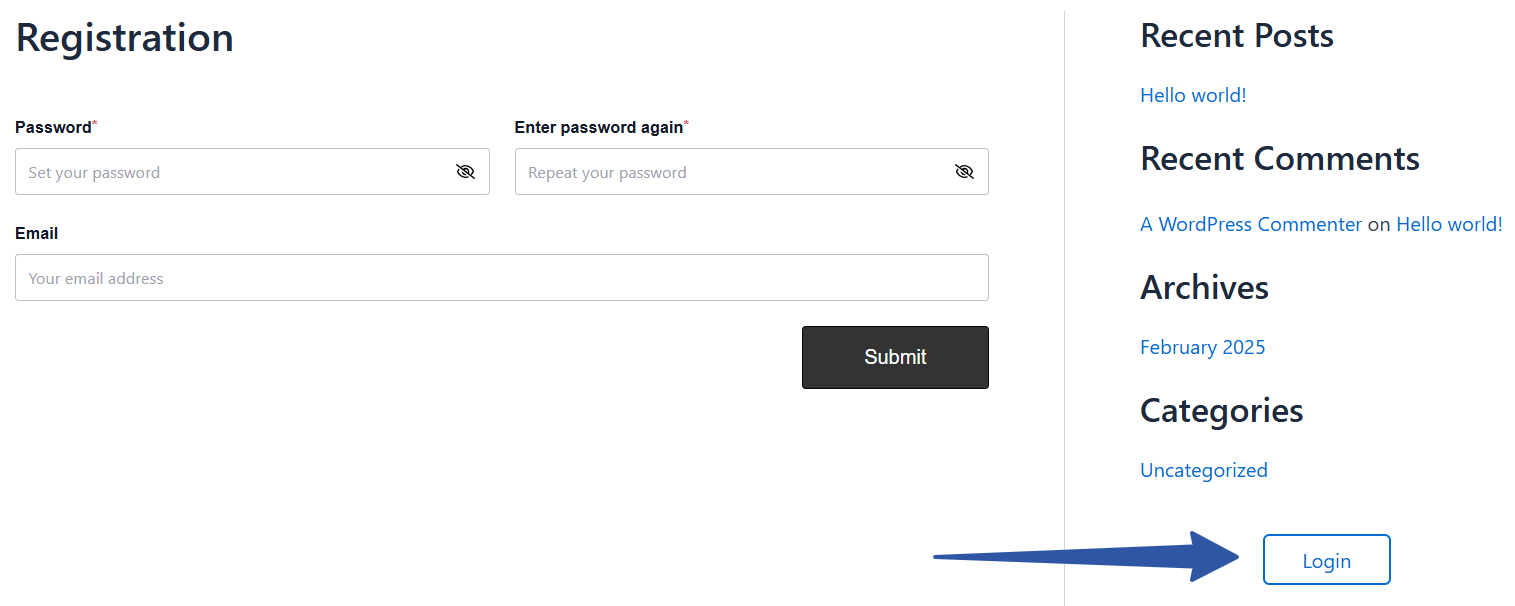Select the Uncategorized category link
The width and height of the screenshot is (1515, 606).
pyautogui.click(x=1203, y=470)
